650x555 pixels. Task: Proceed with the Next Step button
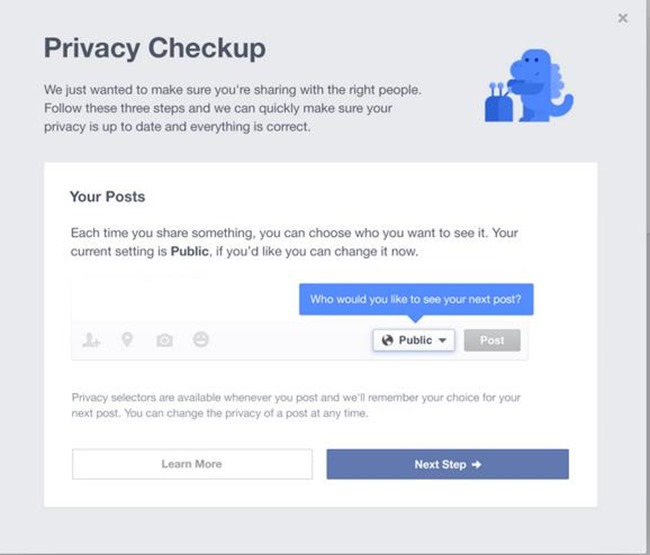click(x=447, y=464)
